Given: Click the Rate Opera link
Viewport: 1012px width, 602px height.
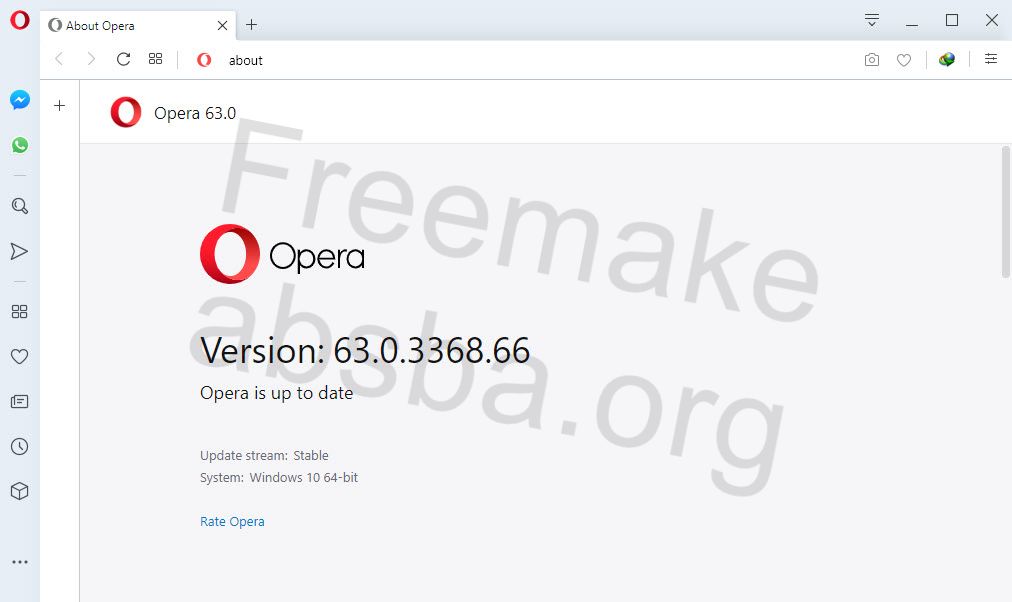Looking at the screenshot, I should pyautogui.click(x=232, y=521).
